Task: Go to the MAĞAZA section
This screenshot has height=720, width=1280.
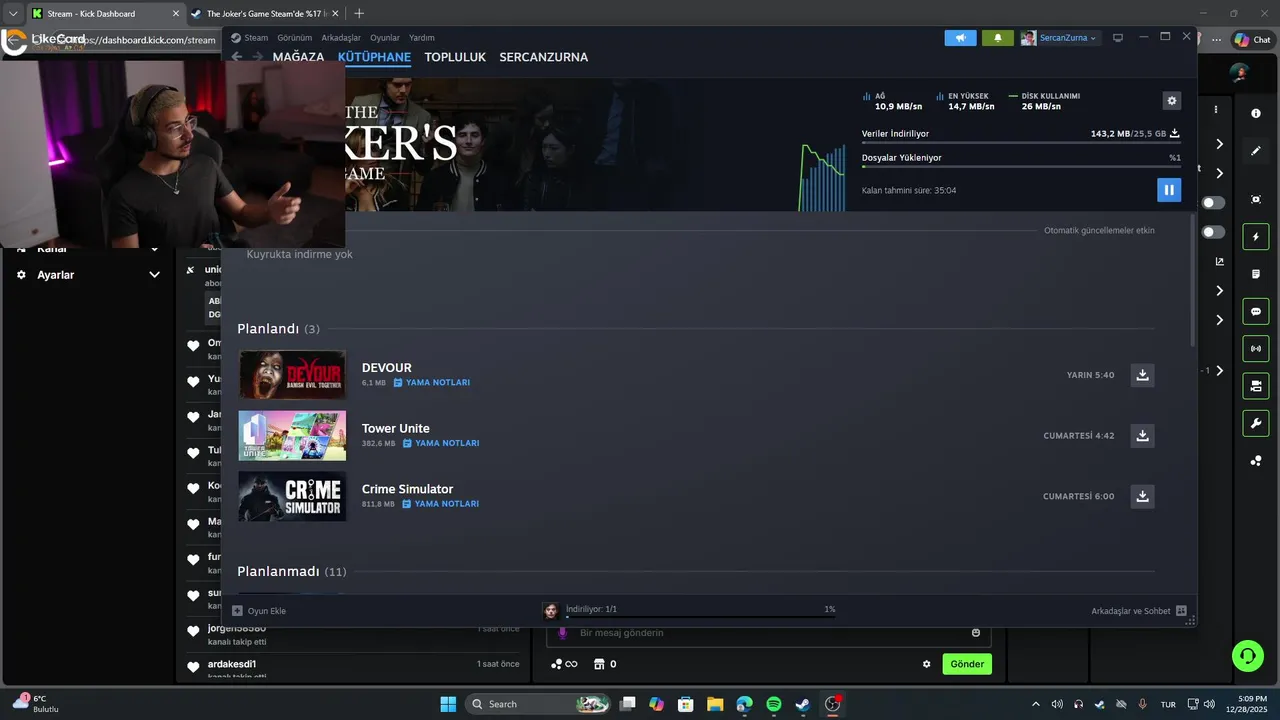Action: click(298, 57)
